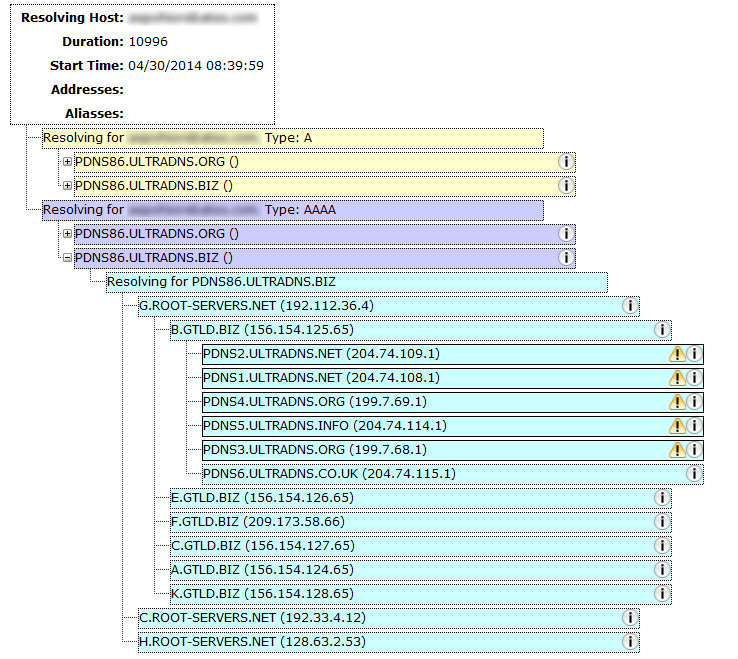Viewport: 738px width, 659px height.
Task: Select the Type: A resolving row
Action: click(293, 138)
